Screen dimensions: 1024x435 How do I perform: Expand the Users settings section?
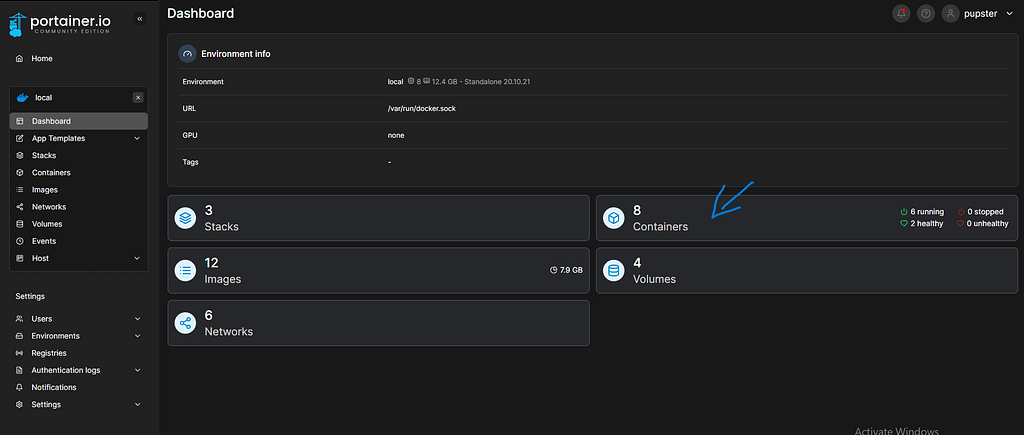click(x=137, y=319)
